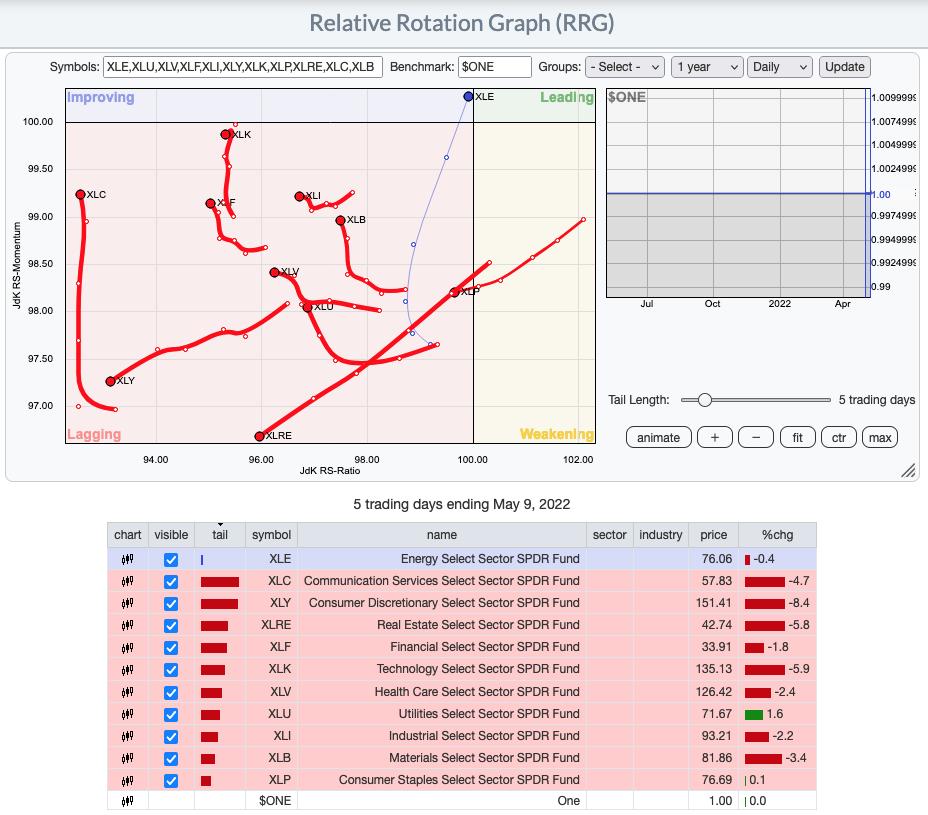Focus the Benchmark input field
Screen dimensions: 928x815
495,67
